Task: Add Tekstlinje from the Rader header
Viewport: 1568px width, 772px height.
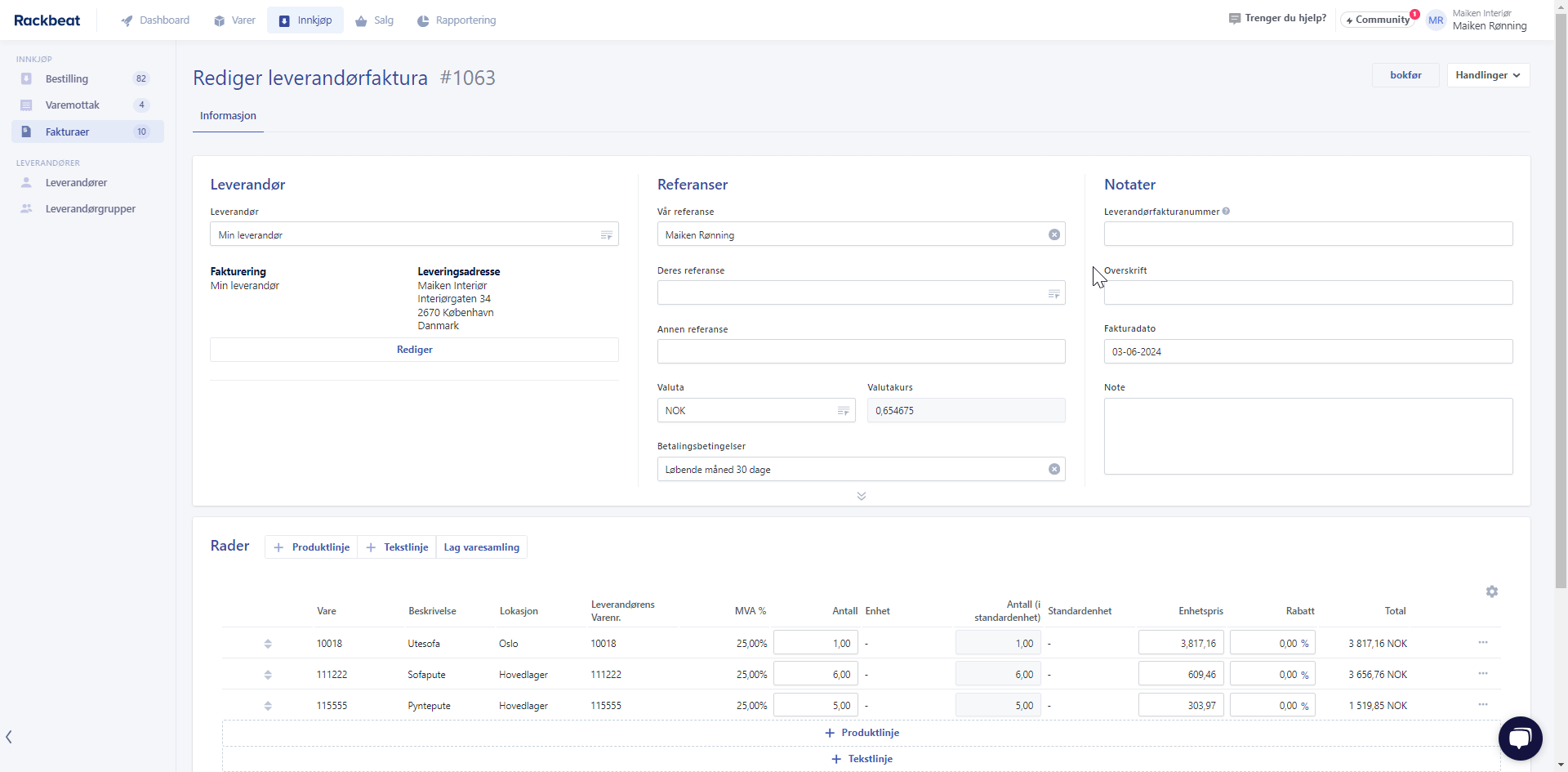Action: pyautogui.click(x=397, y=547)
